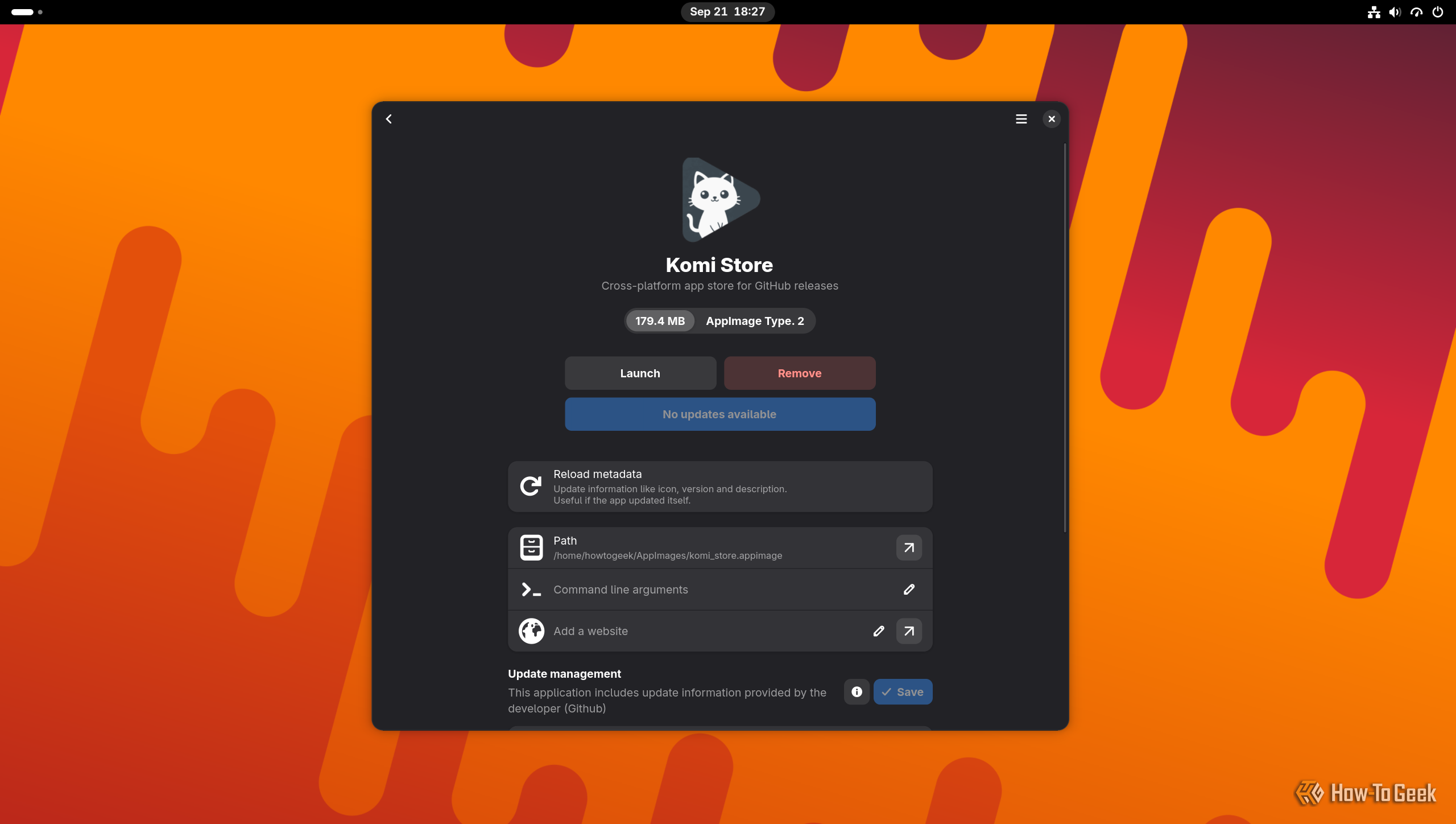Launch the Komi Store app
Screen dimensions: 1456x824
[640, 373]
